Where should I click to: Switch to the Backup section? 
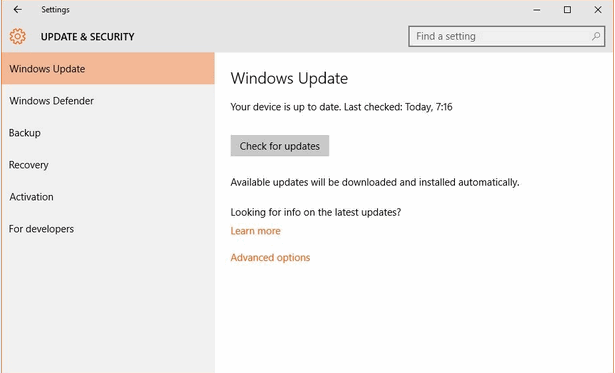[108, 133]
